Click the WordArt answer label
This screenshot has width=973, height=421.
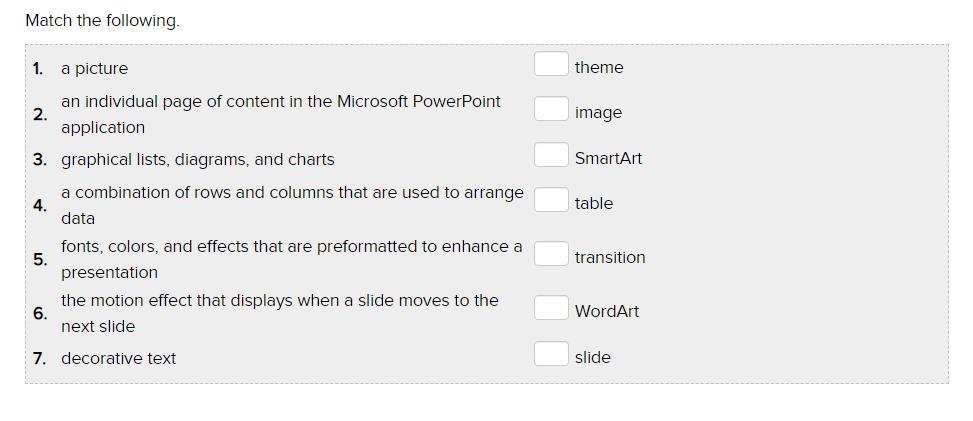pos(606,311)
